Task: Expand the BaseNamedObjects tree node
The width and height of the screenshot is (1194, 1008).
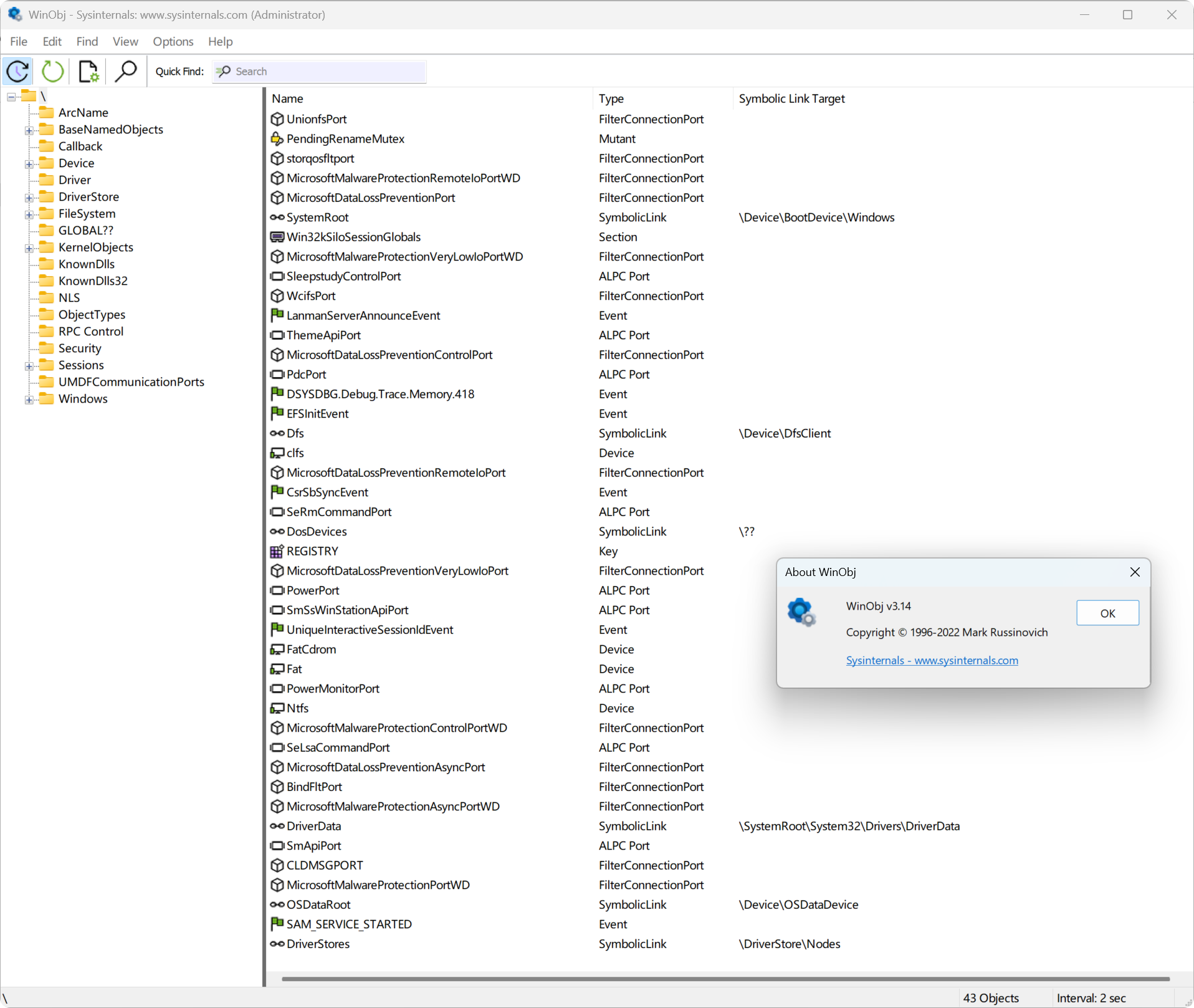Action: [29, 130]
